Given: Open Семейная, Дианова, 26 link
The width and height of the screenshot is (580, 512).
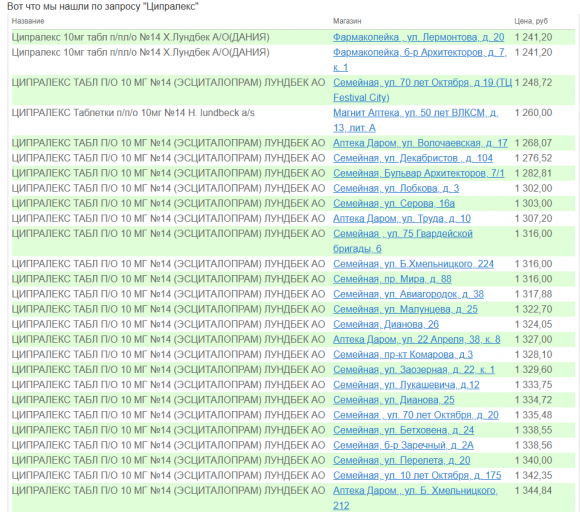Looking at the screenshot, I should [x=386, y=325].
